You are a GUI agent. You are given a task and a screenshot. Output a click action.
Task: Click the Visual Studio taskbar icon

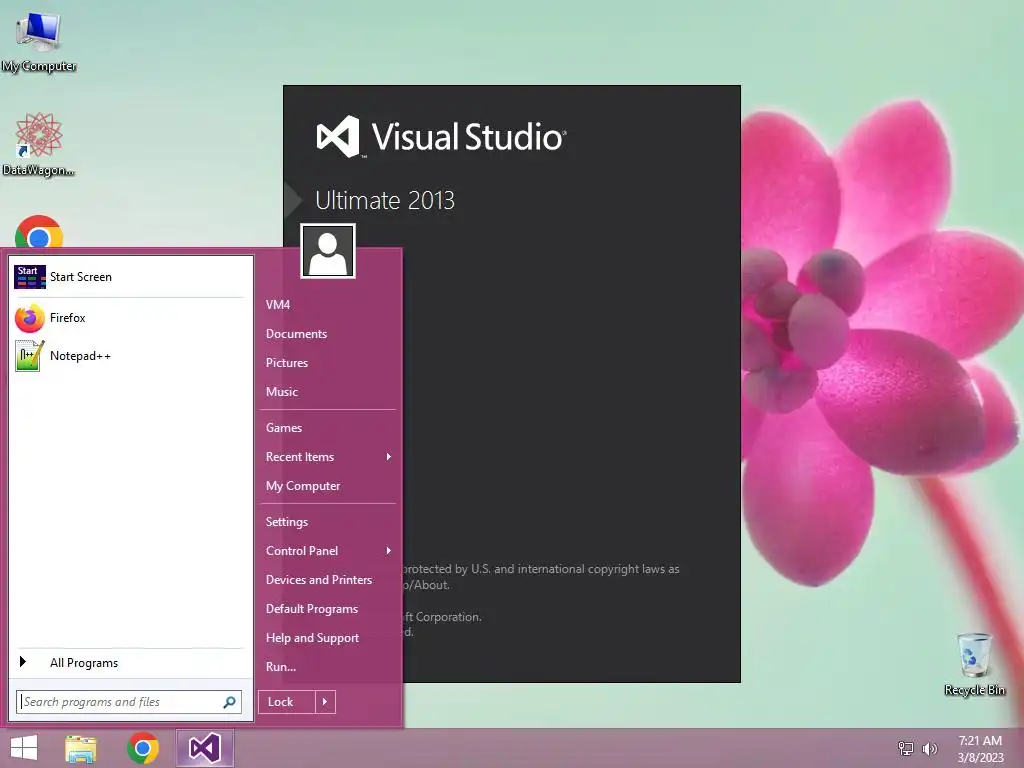click(x=204, y=748)
